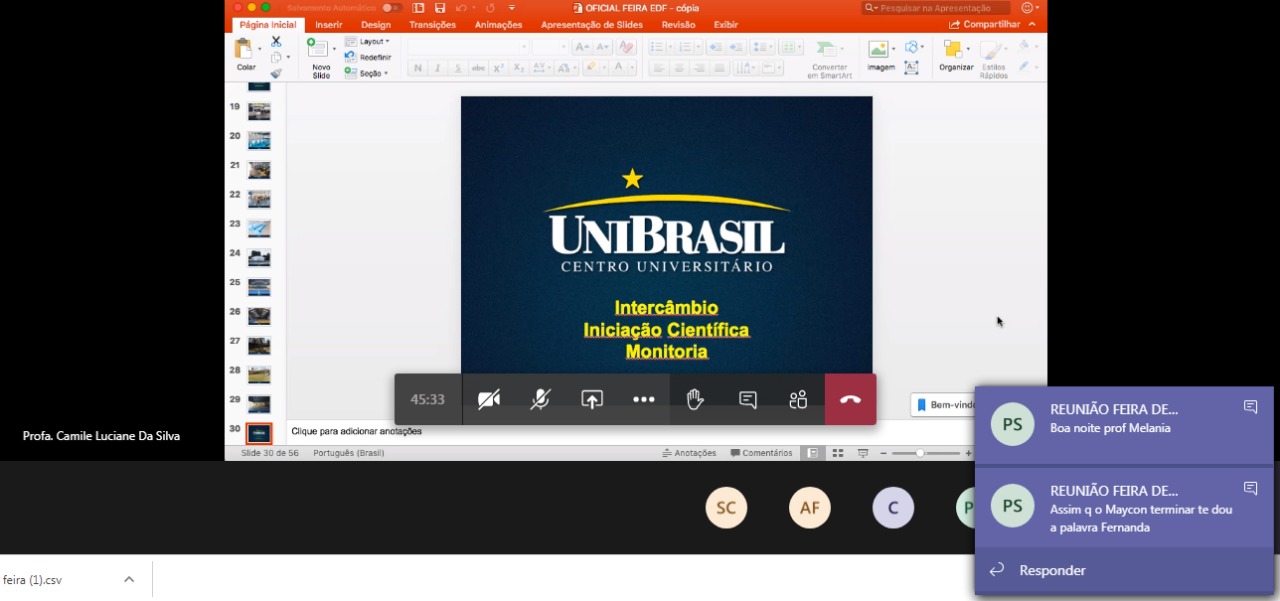Viewport: 1280px width, 601px height.
Task: Switch to the Inserir tab
Action: pyautogui.click(x=329, y=25)
